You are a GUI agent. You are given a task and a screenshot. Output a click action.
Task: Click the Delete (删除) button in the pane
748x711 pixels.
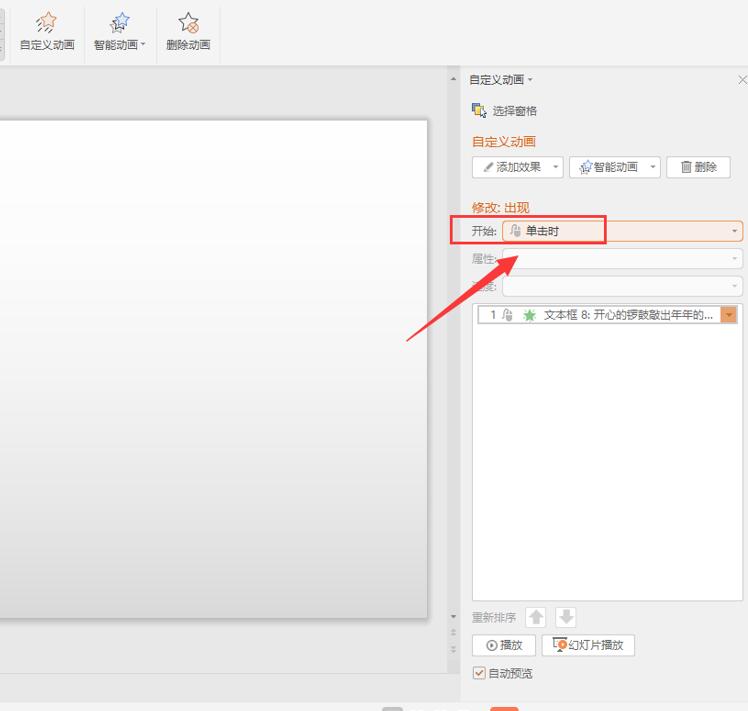click(698, 167)
